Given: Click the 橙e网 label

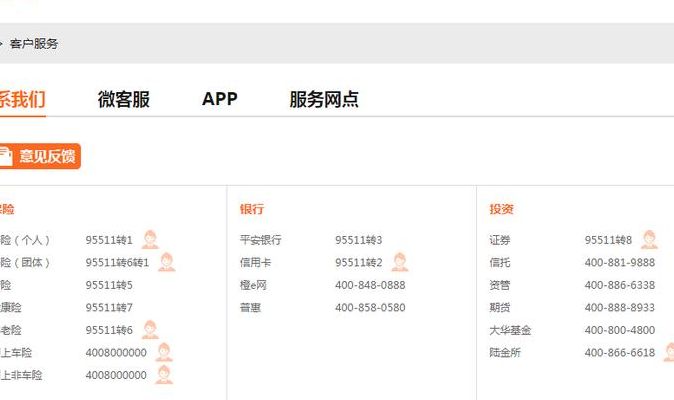Looking at the screenshot, I should click(253, 285).
